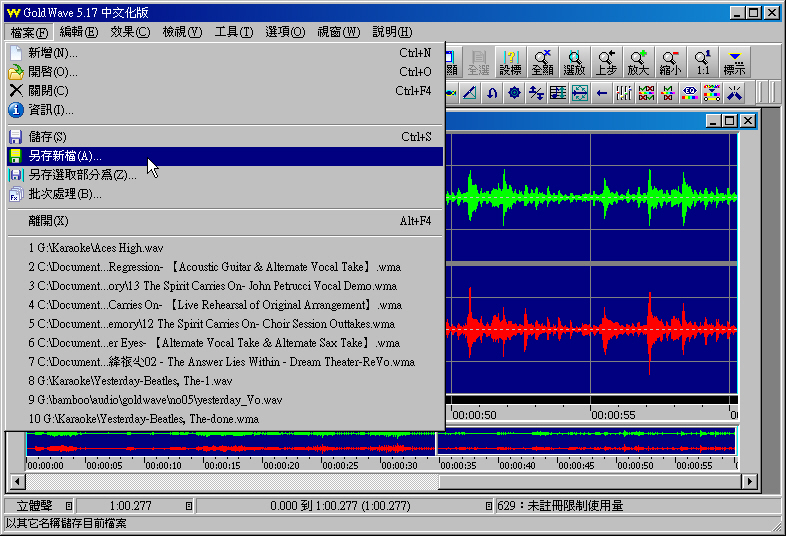Select 另存新檔(A)... in the file menu

click(x=65, y=156)
